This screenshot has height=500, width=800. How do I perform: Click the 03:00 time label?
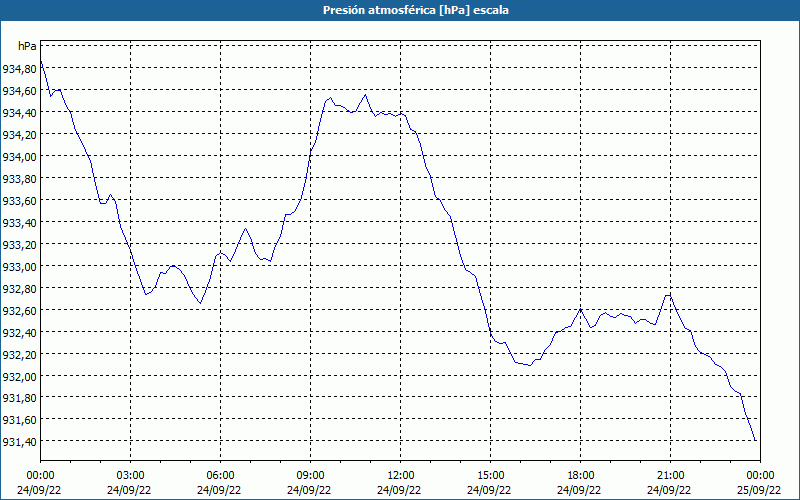tap(130, 476)
